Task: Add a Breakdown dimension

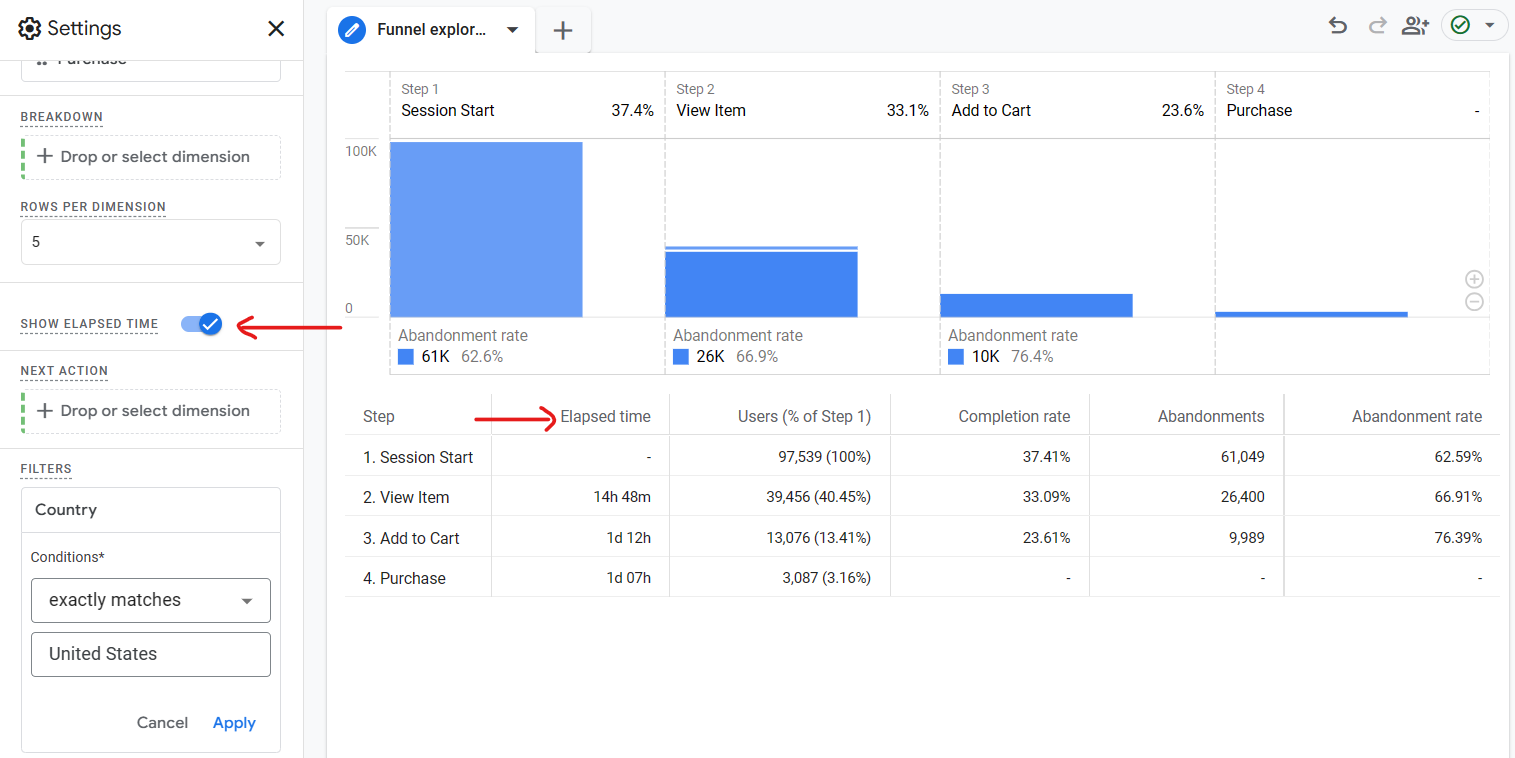Action: point(150,157)
